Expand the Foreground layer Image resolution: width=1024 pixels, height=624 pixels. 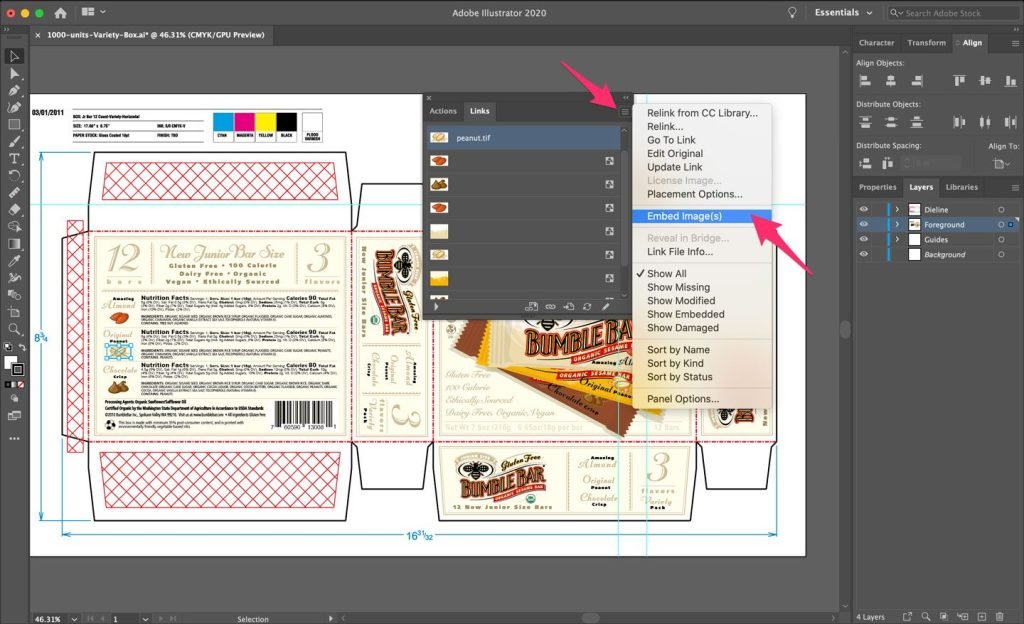point(897,225)
